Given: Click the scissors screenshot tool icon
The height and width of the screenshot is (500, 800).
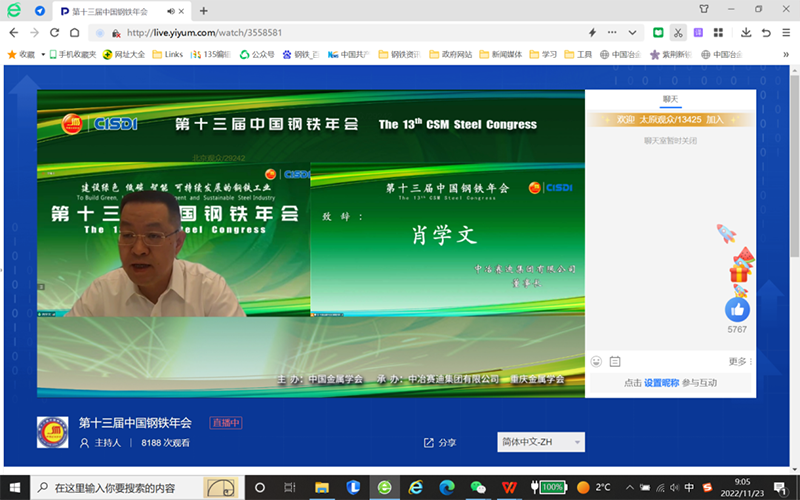Looking at the screenshot, I should (x=679, y=33).
